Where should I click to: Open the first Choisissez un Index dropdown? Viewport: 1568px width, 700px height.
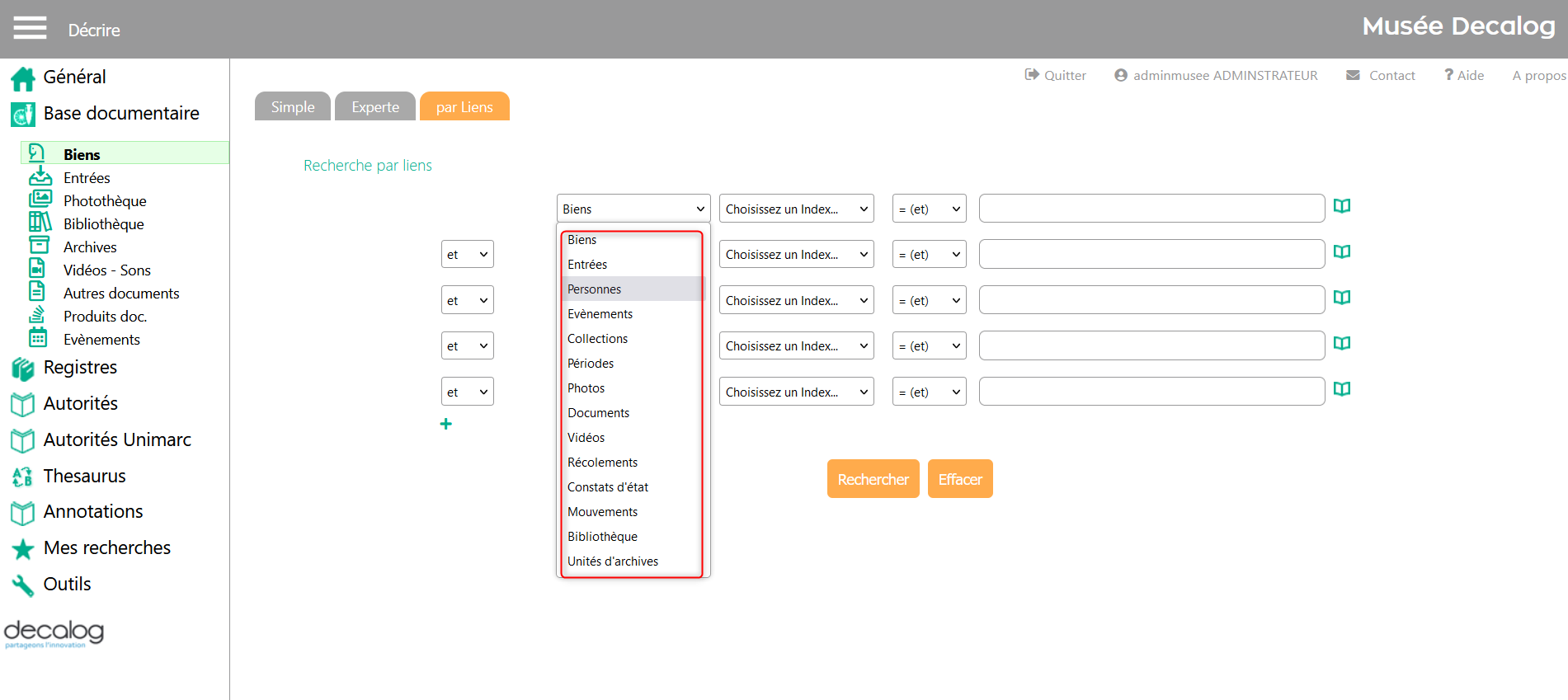pos(796,209)
